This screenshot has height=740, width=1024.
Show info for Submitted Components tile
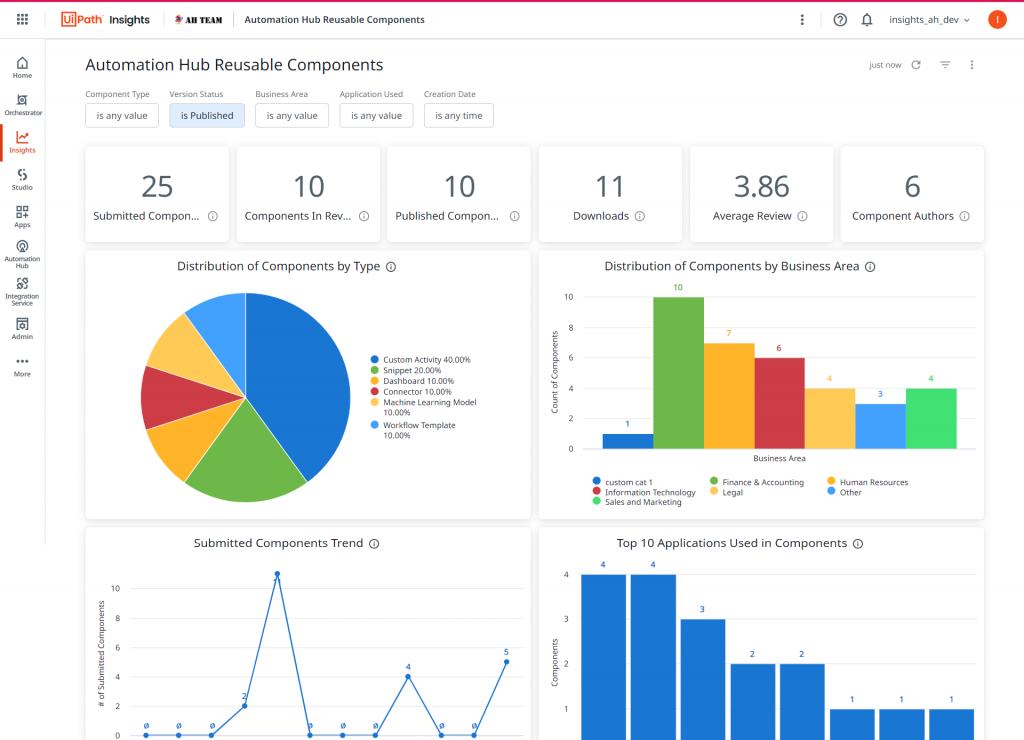tap(213, 216)
